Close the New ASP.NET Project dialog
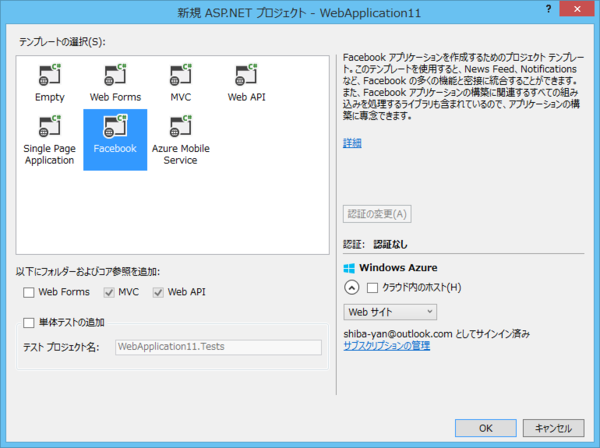This screenshot has height=448, width=600. (577, 9)
